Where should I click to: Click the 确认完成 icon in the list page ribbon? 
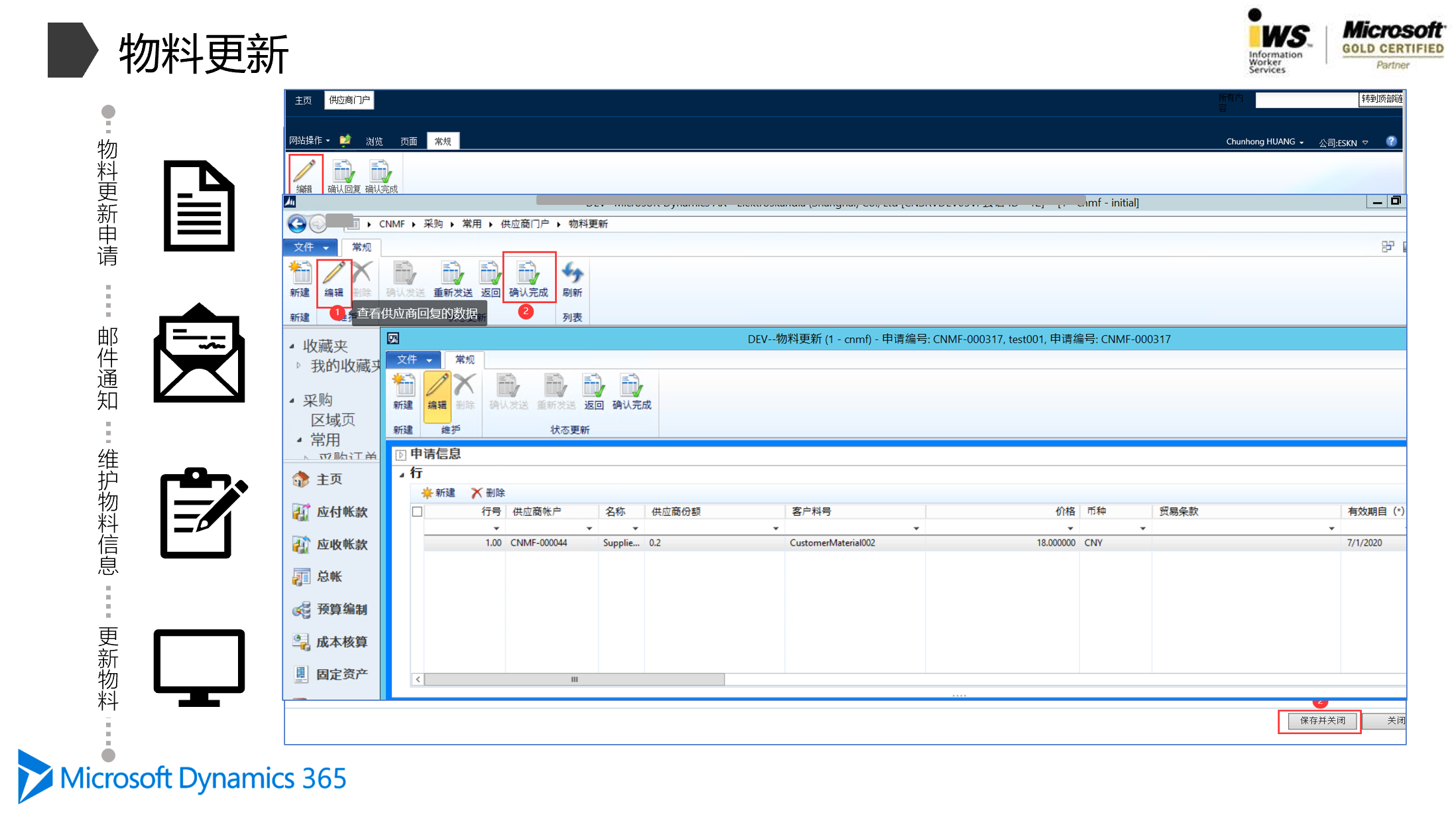(x=528, y=279)
